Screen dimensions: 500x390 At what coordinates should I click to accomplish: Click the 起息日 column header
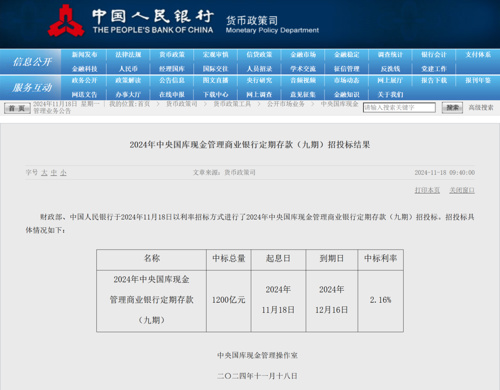point(278,259)
